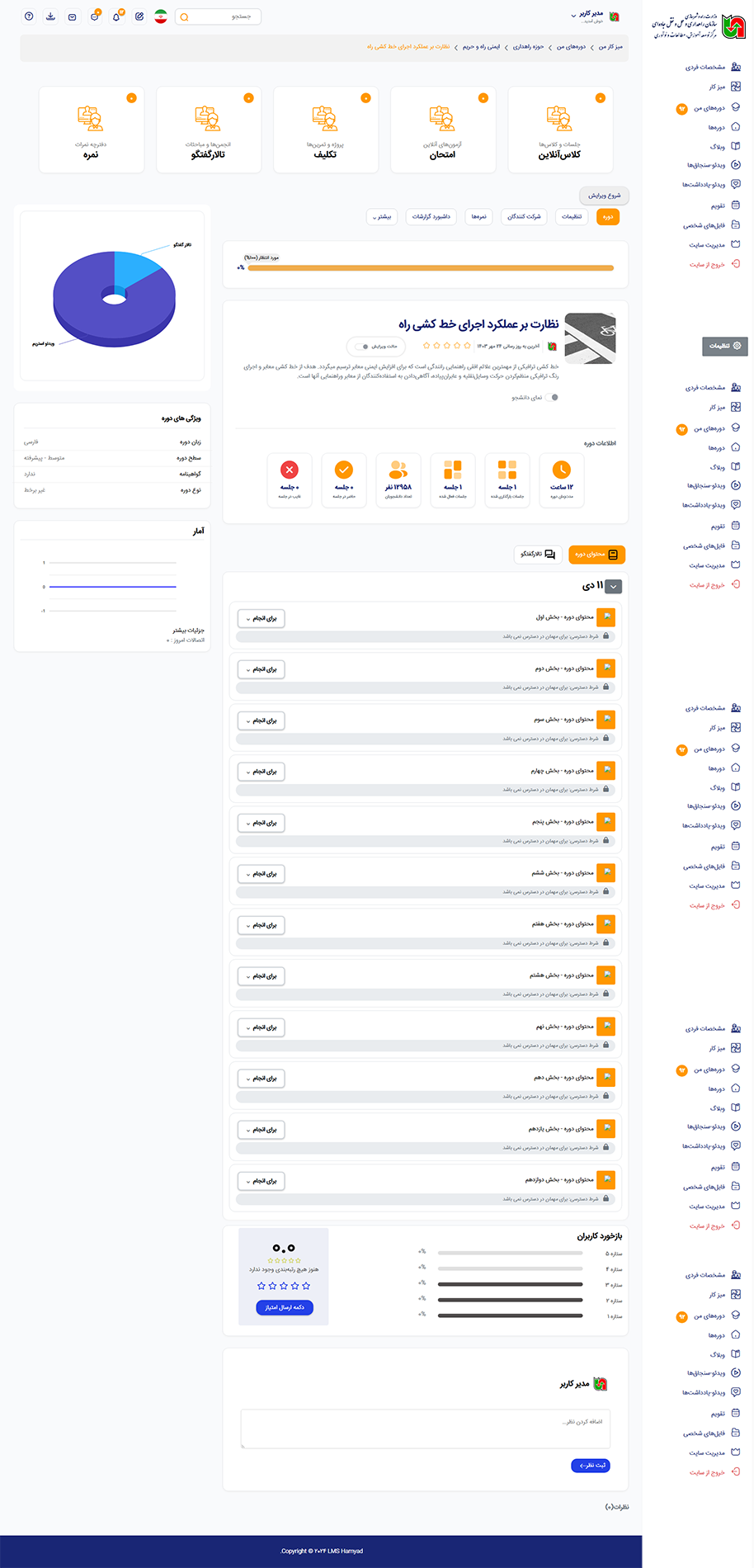Switch to the شرکت کنندگان tab

[x=524, y=217]
